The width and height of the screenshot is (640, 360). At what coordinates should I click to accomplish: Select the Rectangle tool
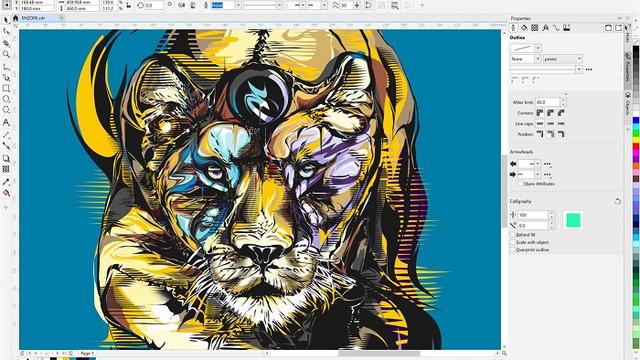tap(6, 88)
